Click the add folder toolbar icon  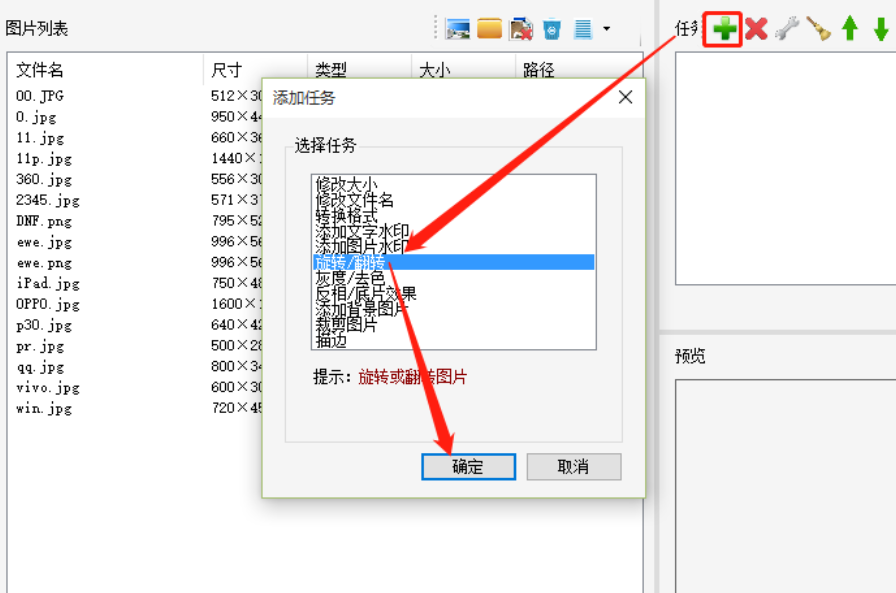pos(489,29)
